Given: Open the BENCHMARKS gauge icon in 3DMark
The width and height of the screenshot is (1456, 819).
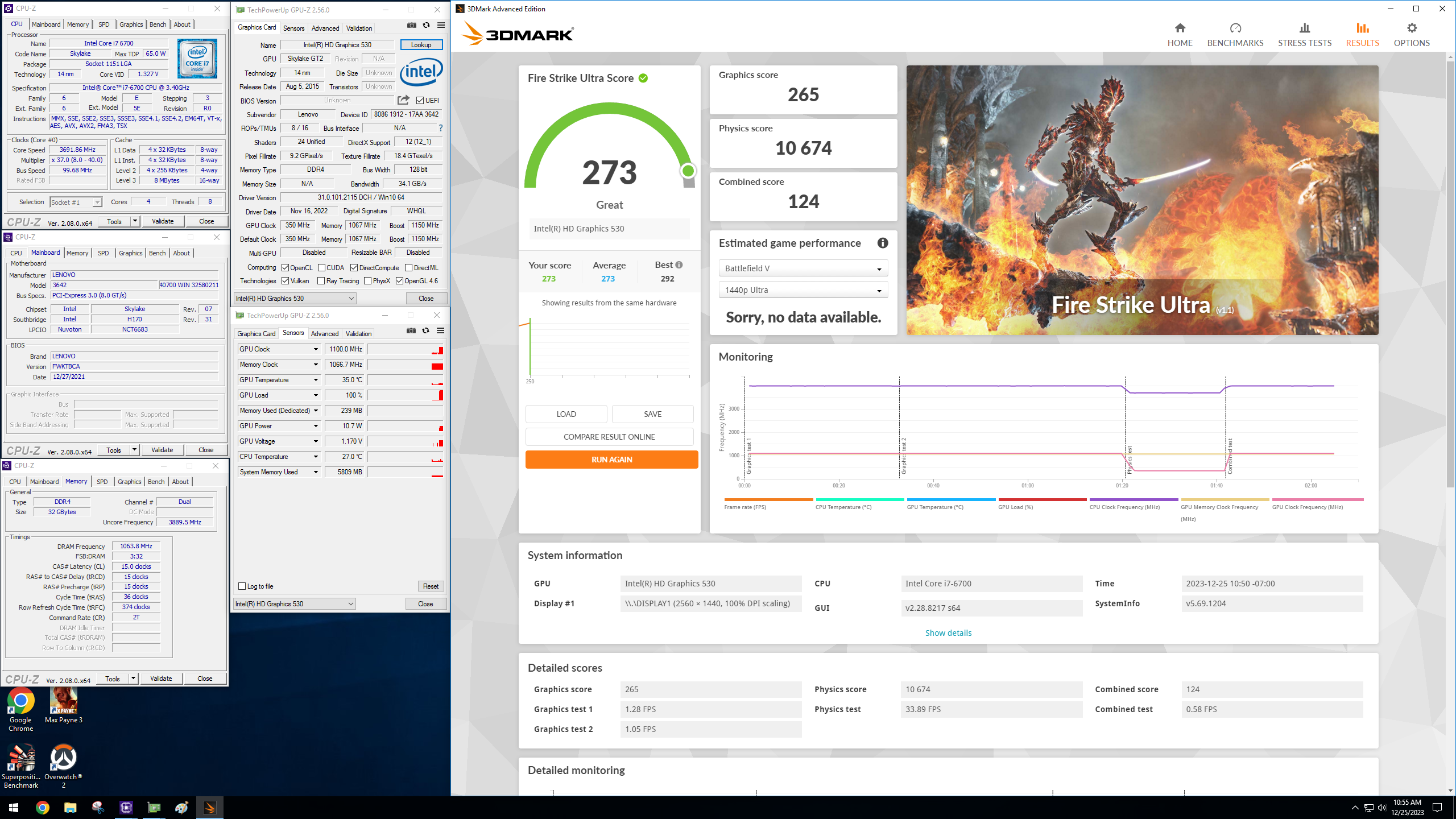Looking at the screenshot, I should [x=1235, y=28].
